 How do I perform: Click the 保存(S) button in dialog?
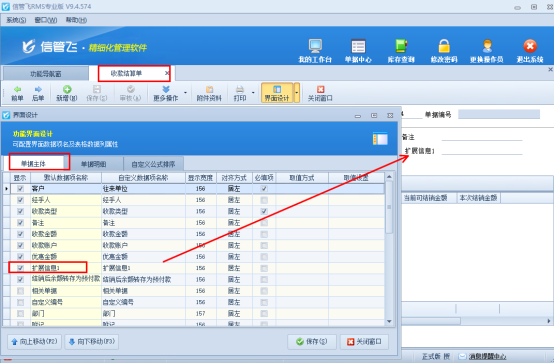pos(312,342)
